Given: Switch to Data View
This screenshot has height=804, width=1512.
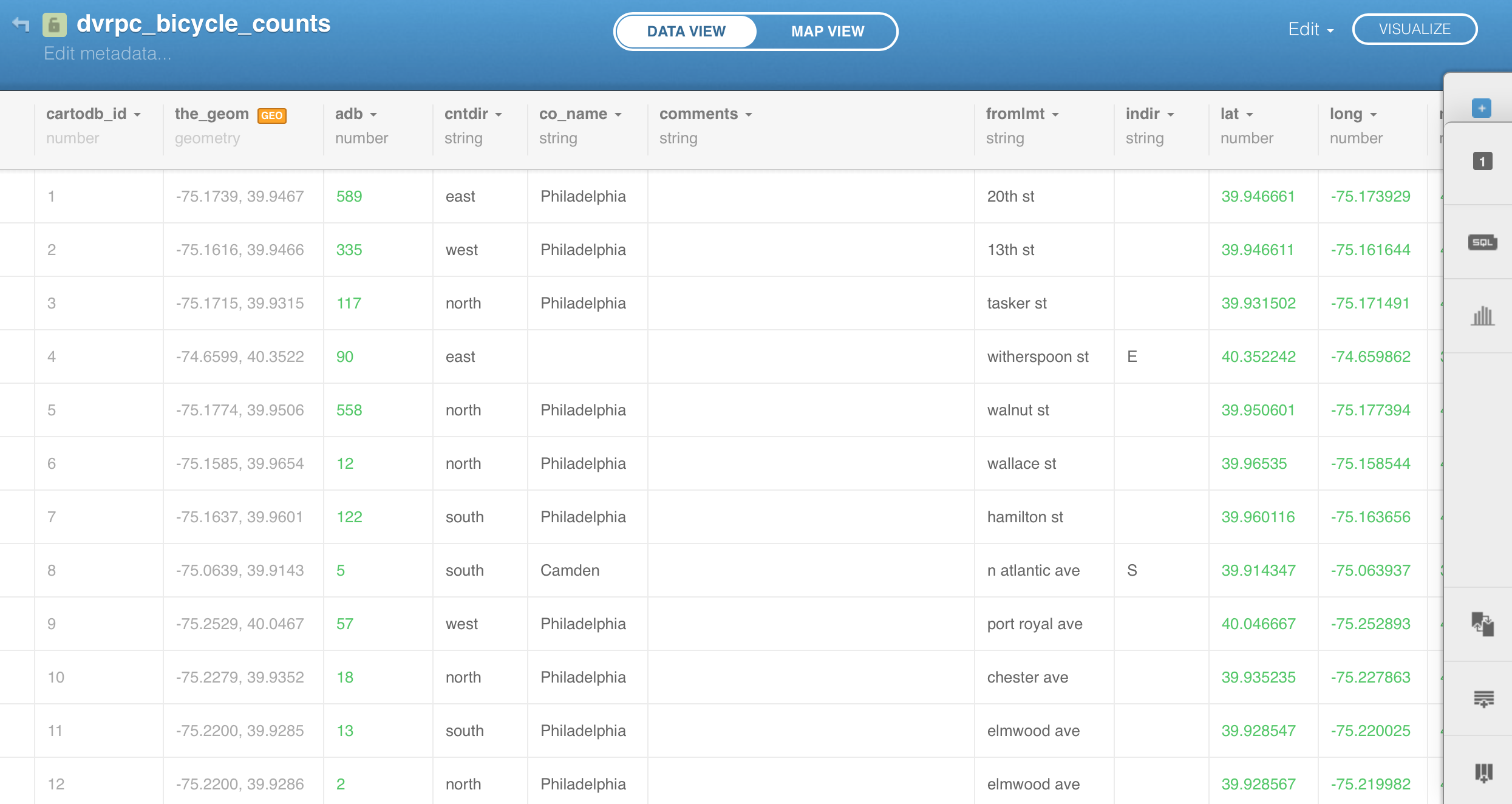Looking at the screenshot, I should click(686, 32).
